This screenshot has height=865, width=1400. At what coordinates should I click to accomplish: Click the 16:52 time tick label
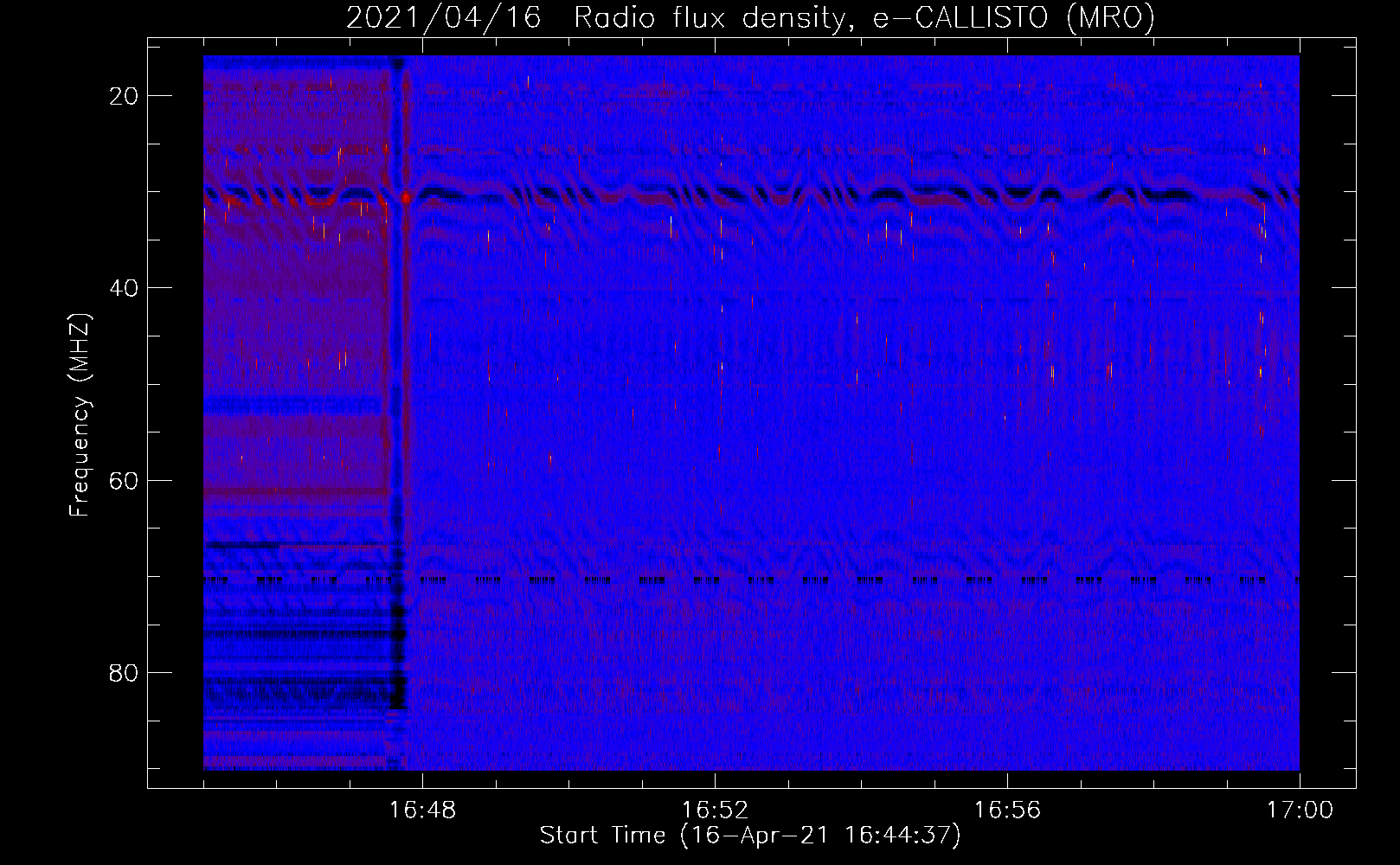(x=715, y=811)
